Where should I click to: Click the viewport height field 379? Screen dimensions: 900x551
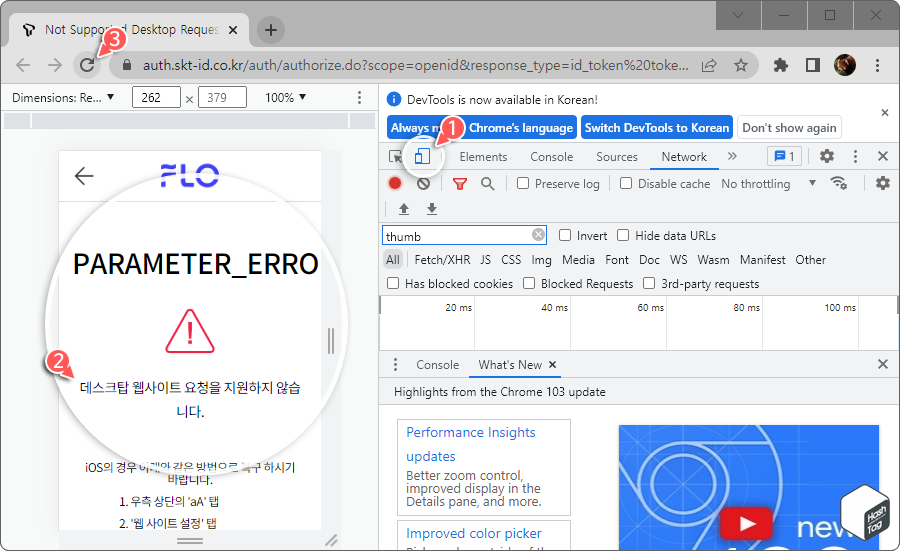pyautogui.click(x=222, y=98)
